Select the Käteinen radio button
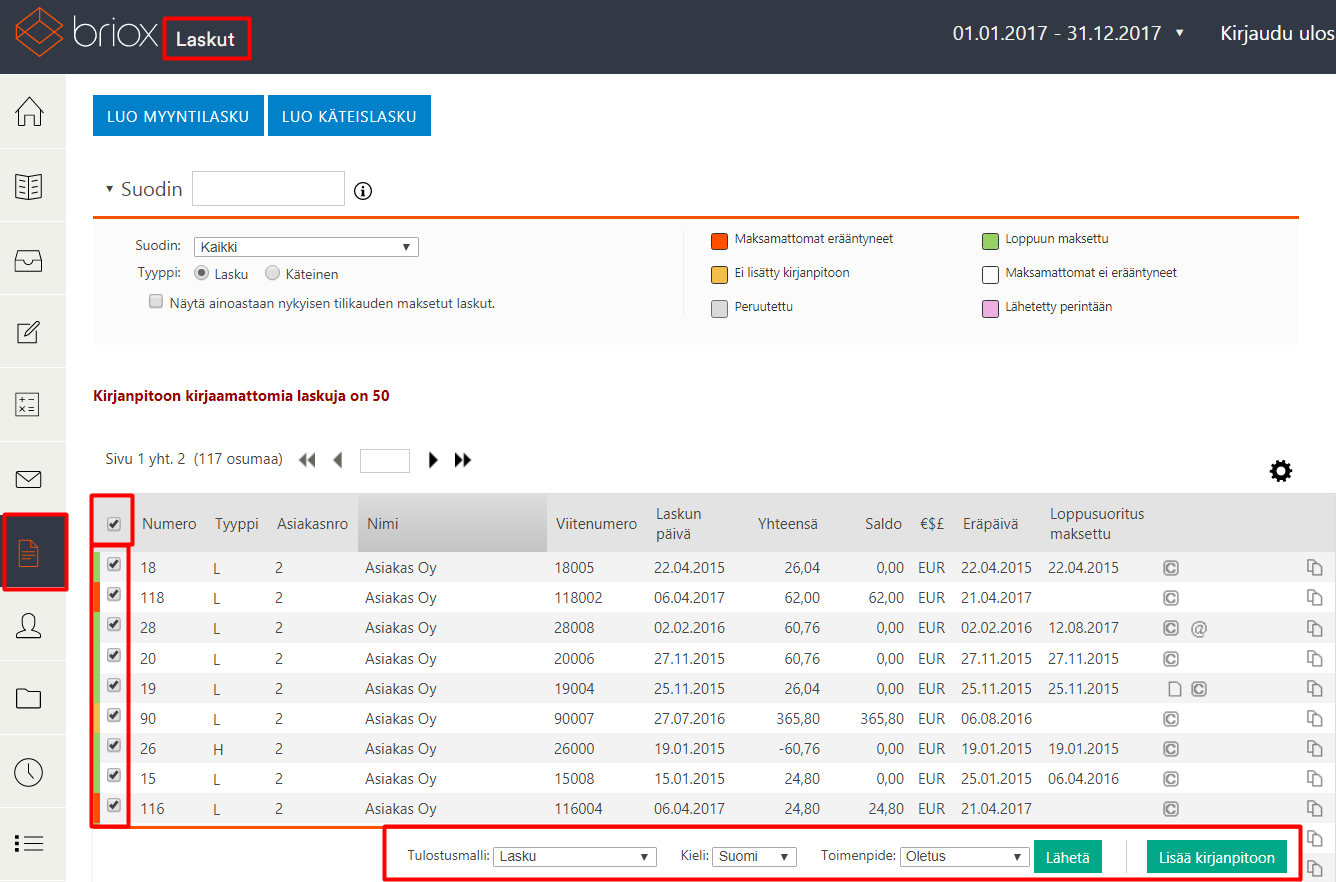Image resolution: width=1336 pixels, height=882 pixels. [x=272, y=273]
